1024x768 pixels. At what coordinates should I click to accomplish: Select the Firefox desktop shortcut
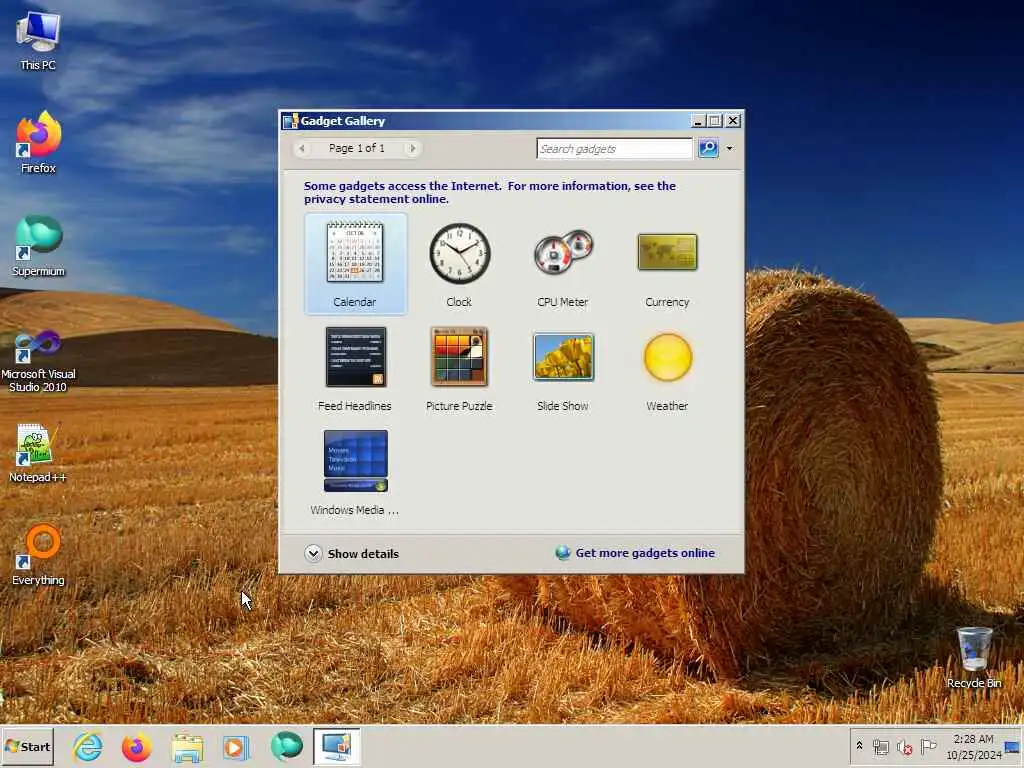pyautogui.click(x=38, y=143)
